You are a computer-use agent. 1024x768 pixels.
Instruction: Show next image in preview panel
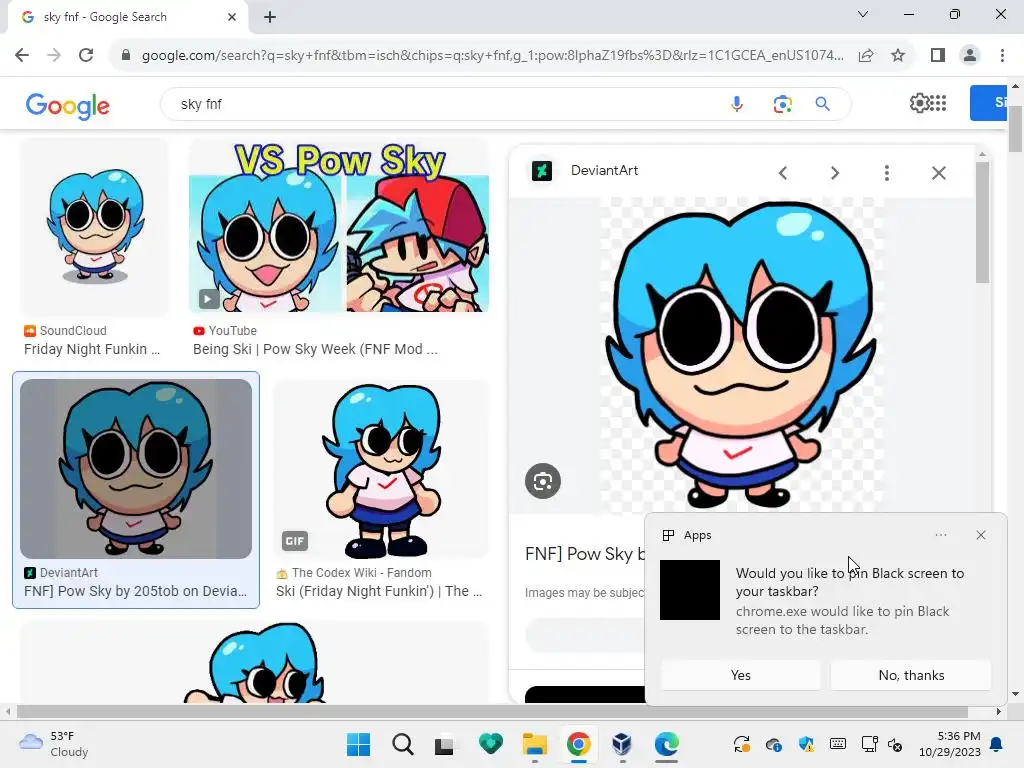click(x=835, y=173)
